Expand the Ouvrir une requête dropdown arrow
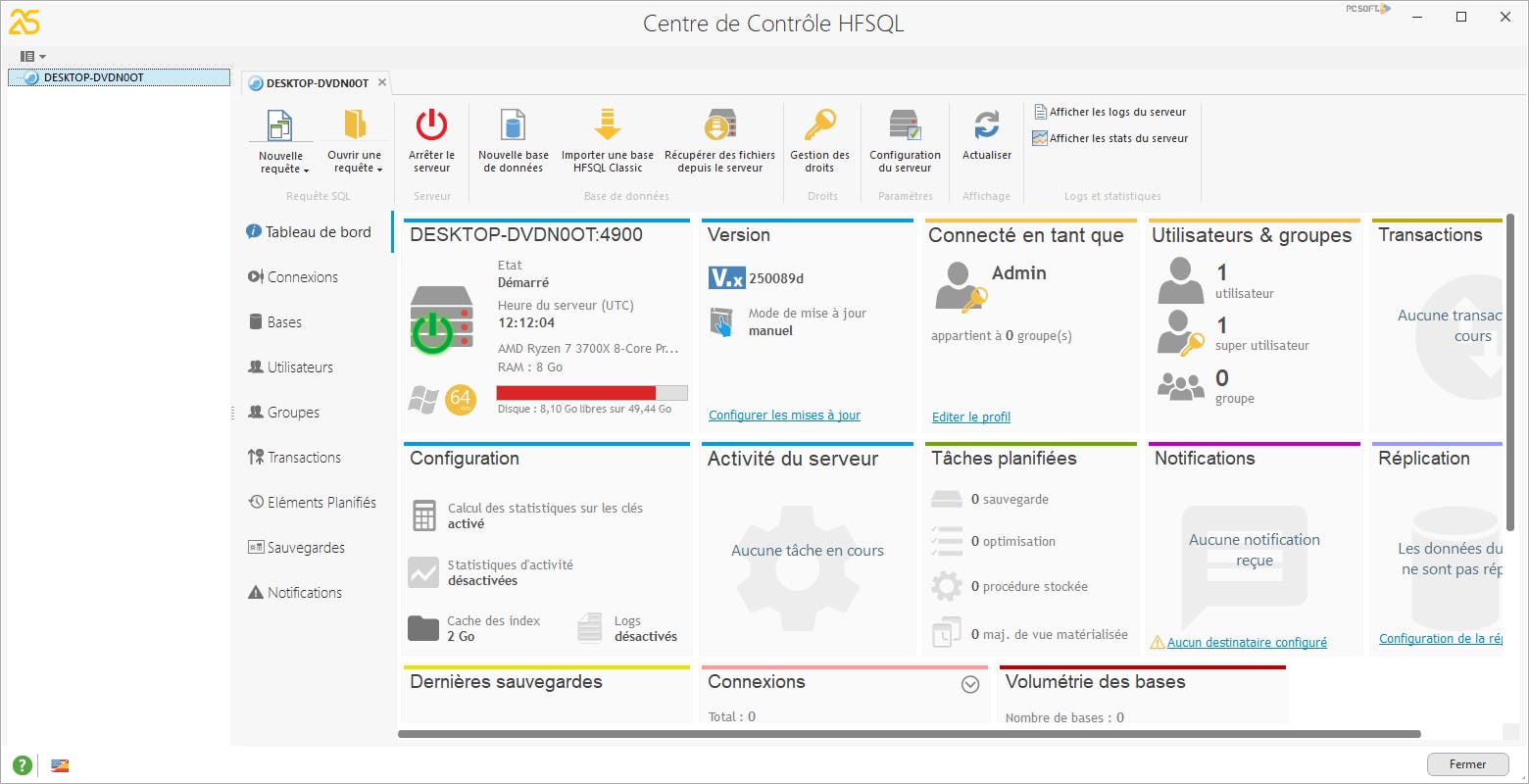 click(379, 170)
